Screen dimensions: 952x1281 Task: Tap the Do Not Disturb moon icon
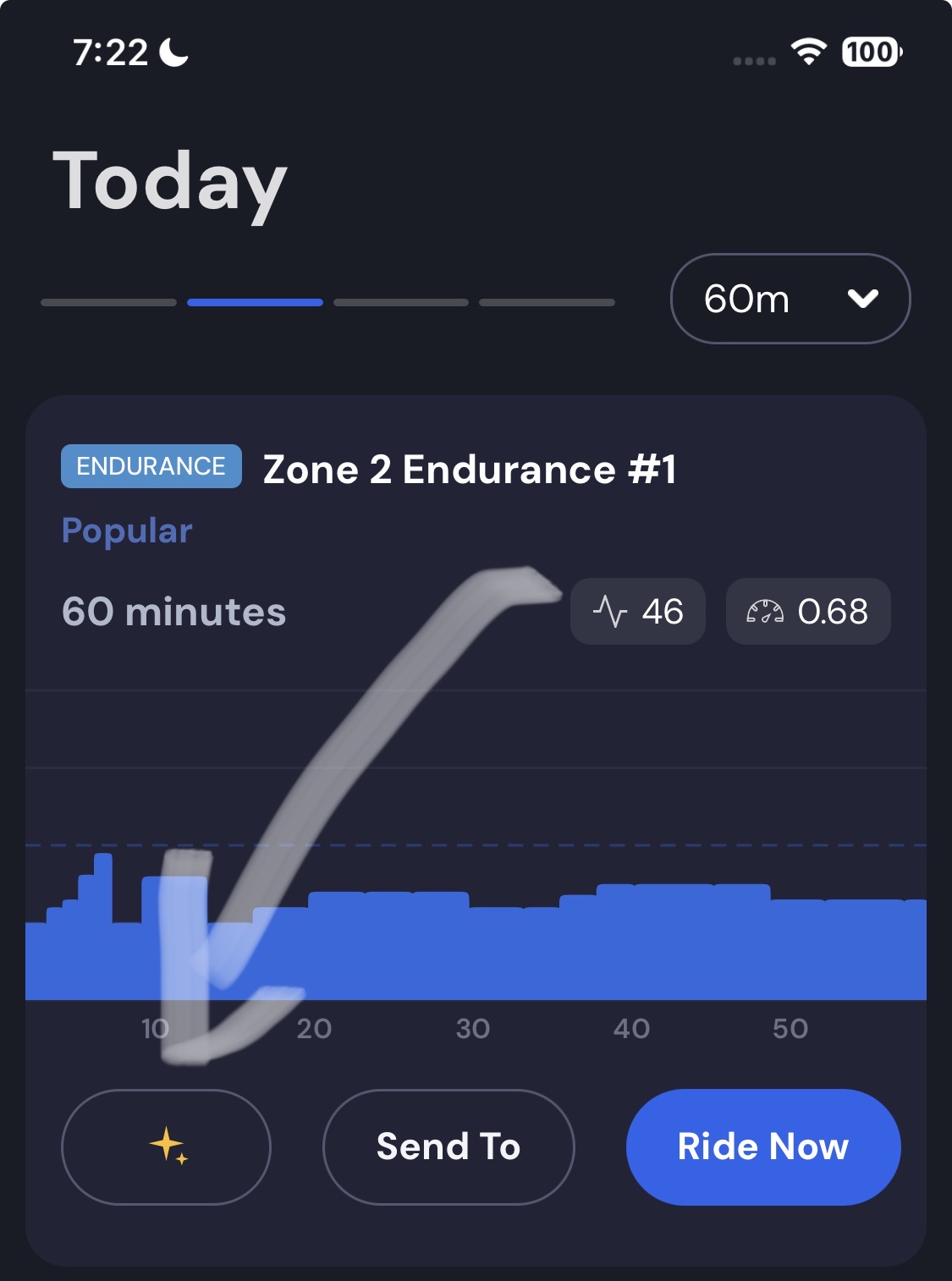click(173, 52)
